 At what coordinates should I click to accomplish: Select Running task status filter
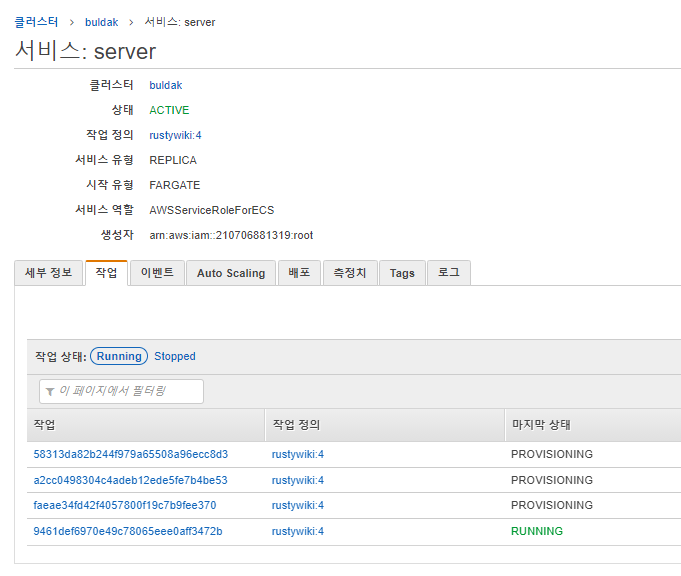coord(119,356)
